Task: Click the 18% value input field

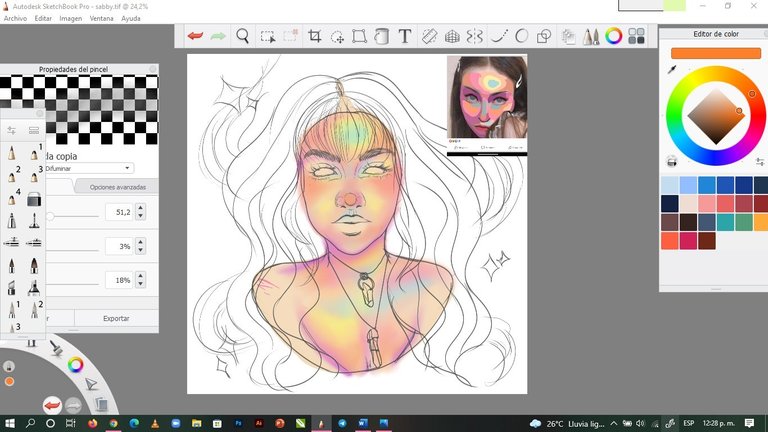Action: 119,280
